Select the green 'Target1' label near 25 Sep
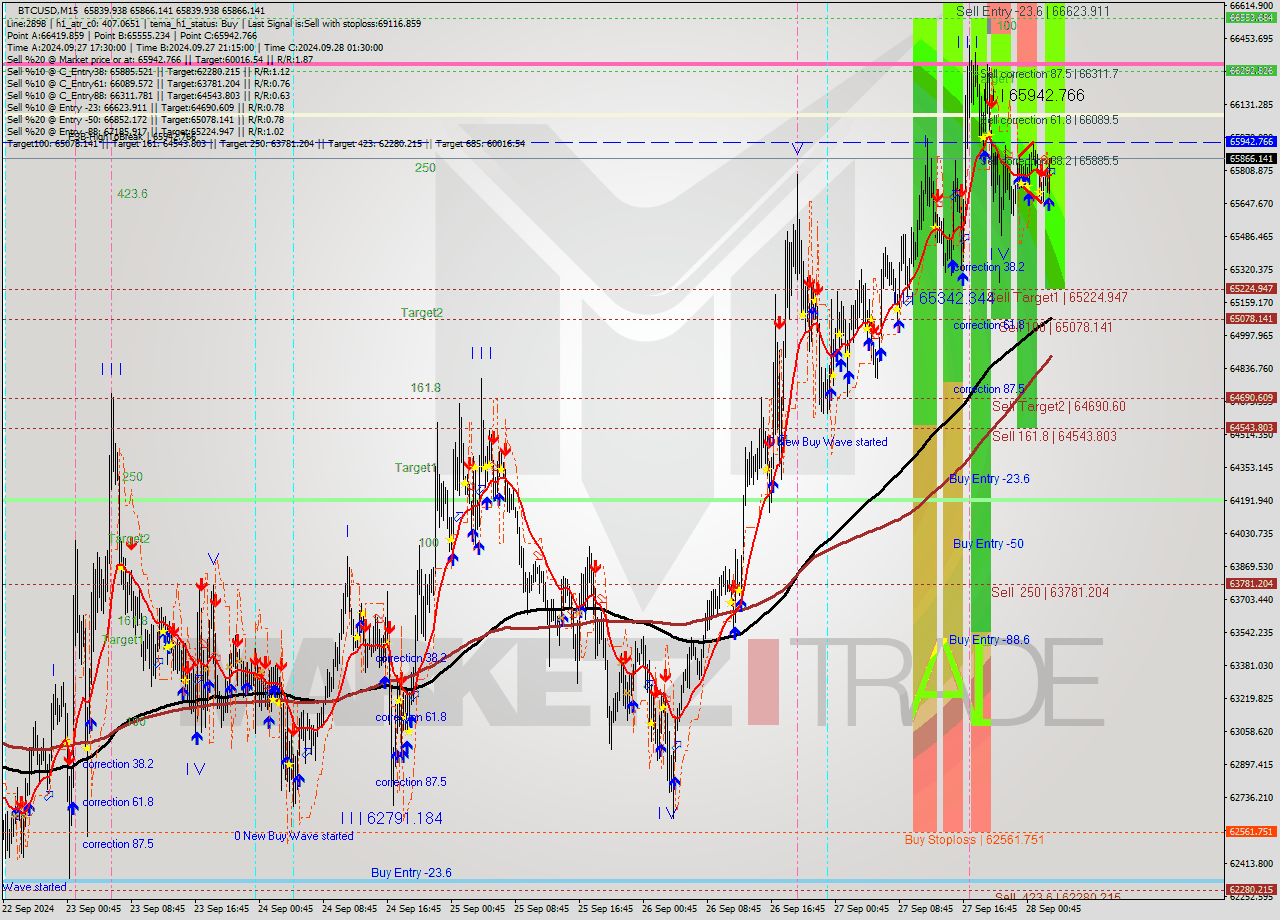The width and height of the screenshot is (1280, 920). [414, 467]
